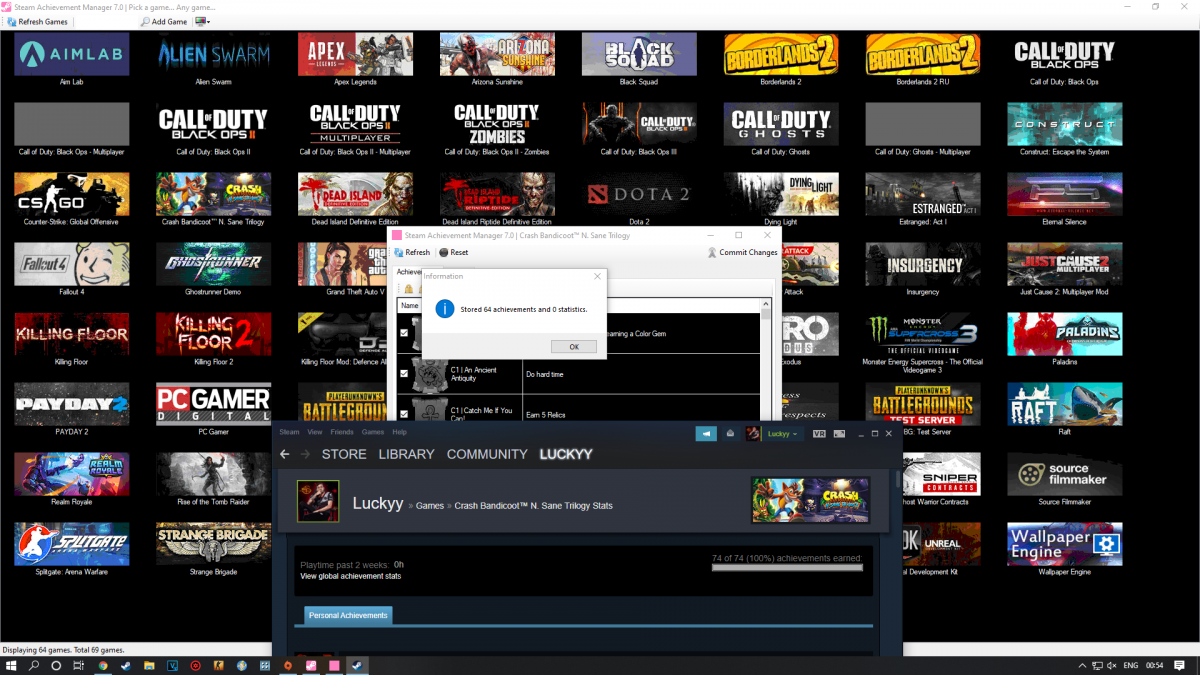The height and width of the screenshot is (675, 1200).
Task: Open the LIBRARY tab in Steam
Action: pyautogui.click(x=406, y=454)
